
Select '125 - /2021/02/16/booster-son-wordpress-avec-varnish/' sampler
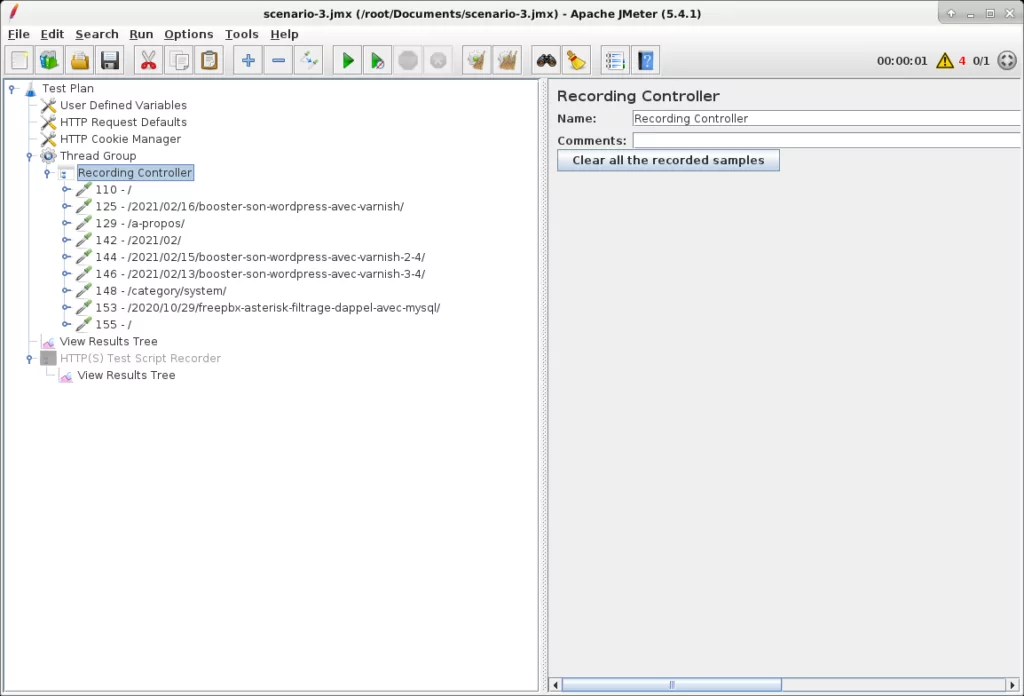coord(249,206)
